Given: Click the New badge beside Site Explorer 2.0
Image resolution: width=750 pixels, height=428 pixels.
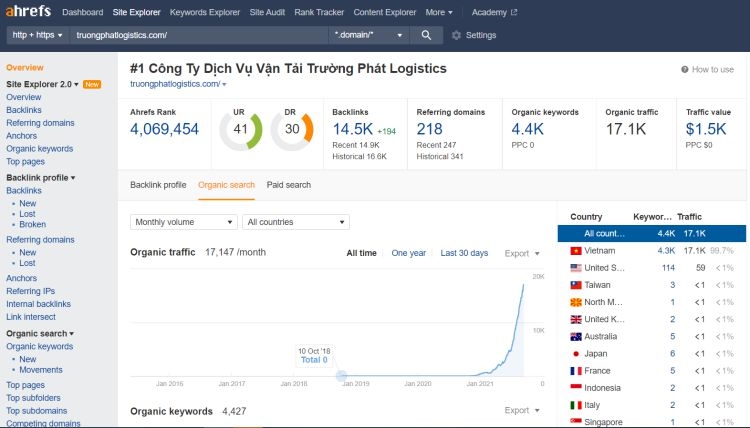Looking at the screenshot, I should coord(92,84).
